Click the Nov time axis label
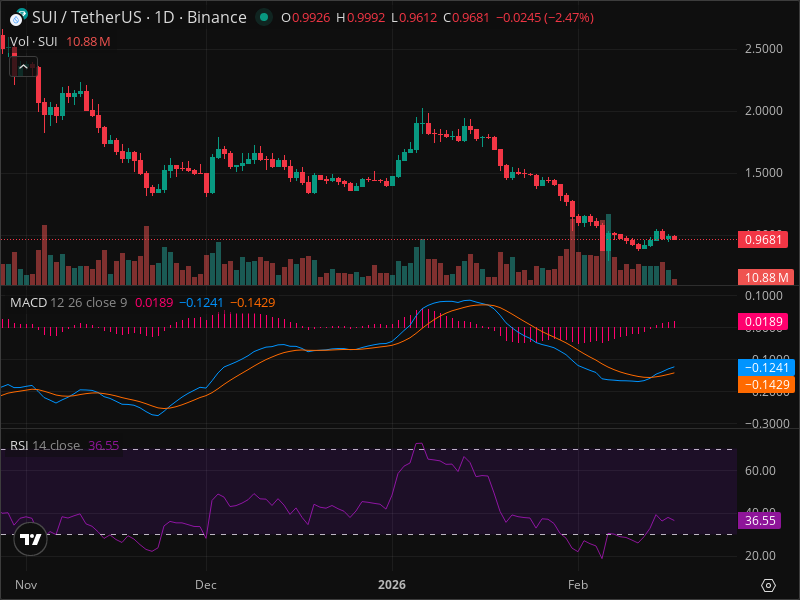Screen dimensions: 800x600 click(x=26, y=585)
